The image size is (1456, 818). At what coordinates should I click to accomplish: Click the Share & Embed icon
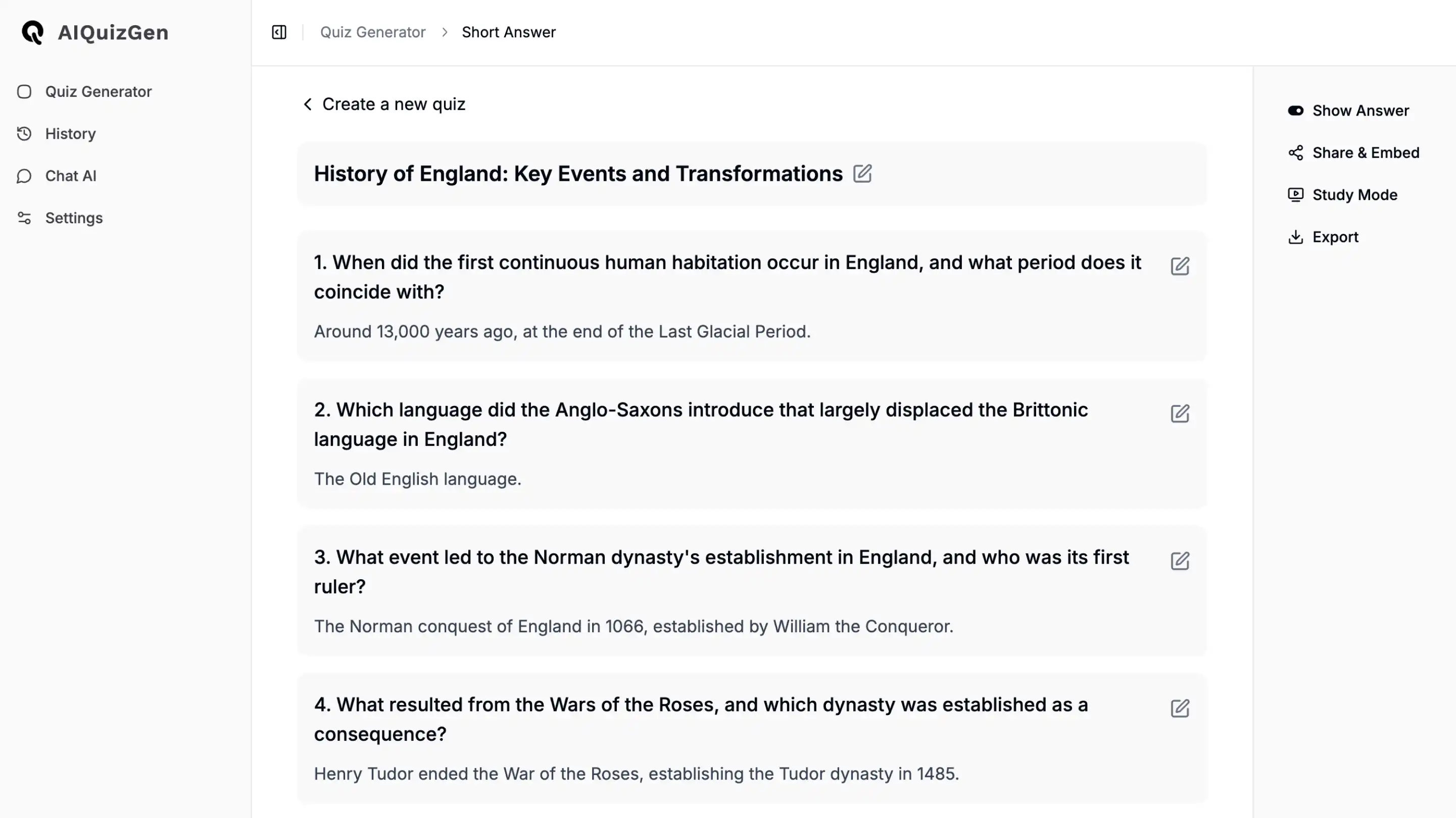click(1296, 152)
